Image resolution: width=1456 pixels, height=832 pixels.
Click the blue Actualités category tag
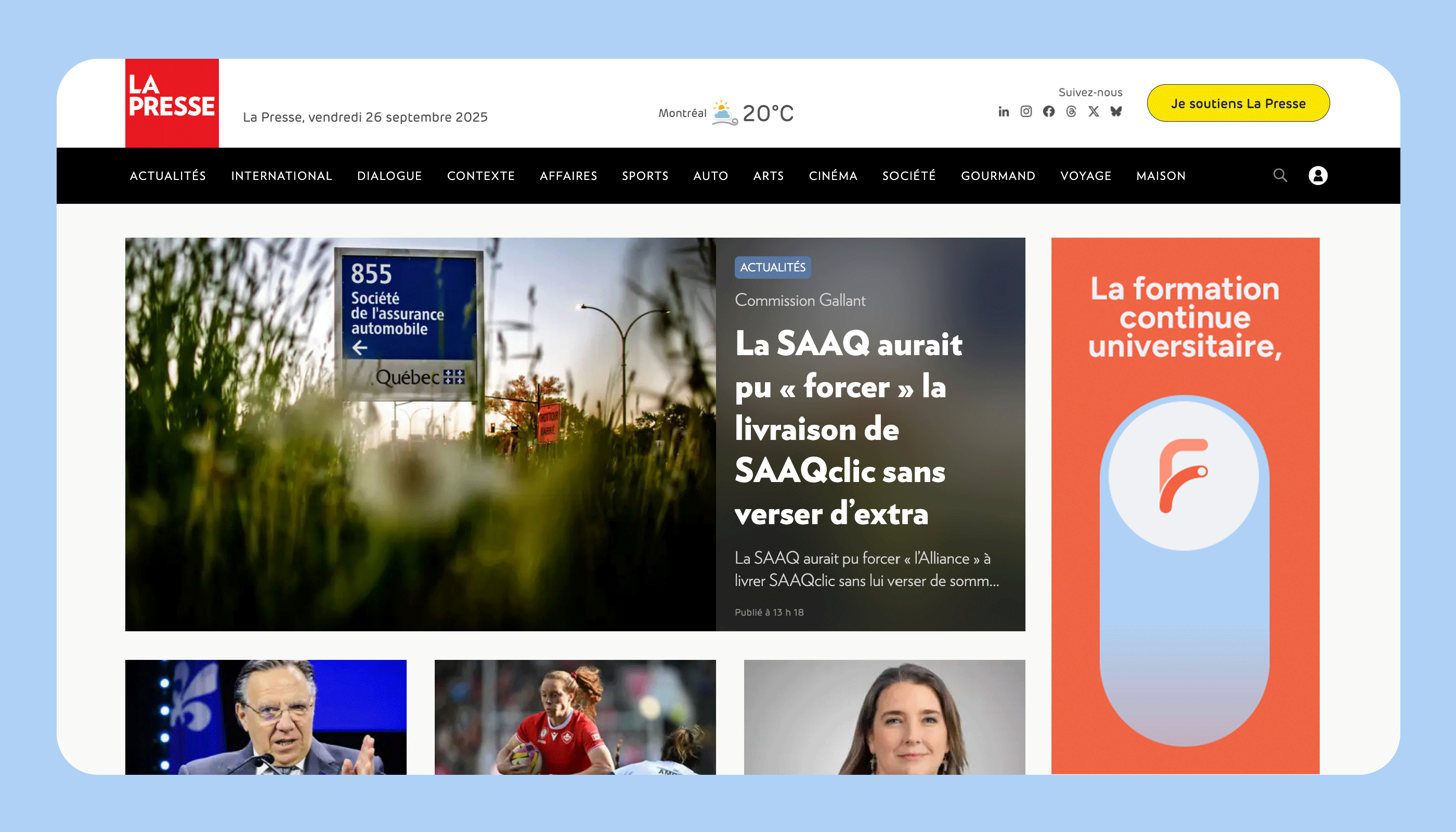773,267
